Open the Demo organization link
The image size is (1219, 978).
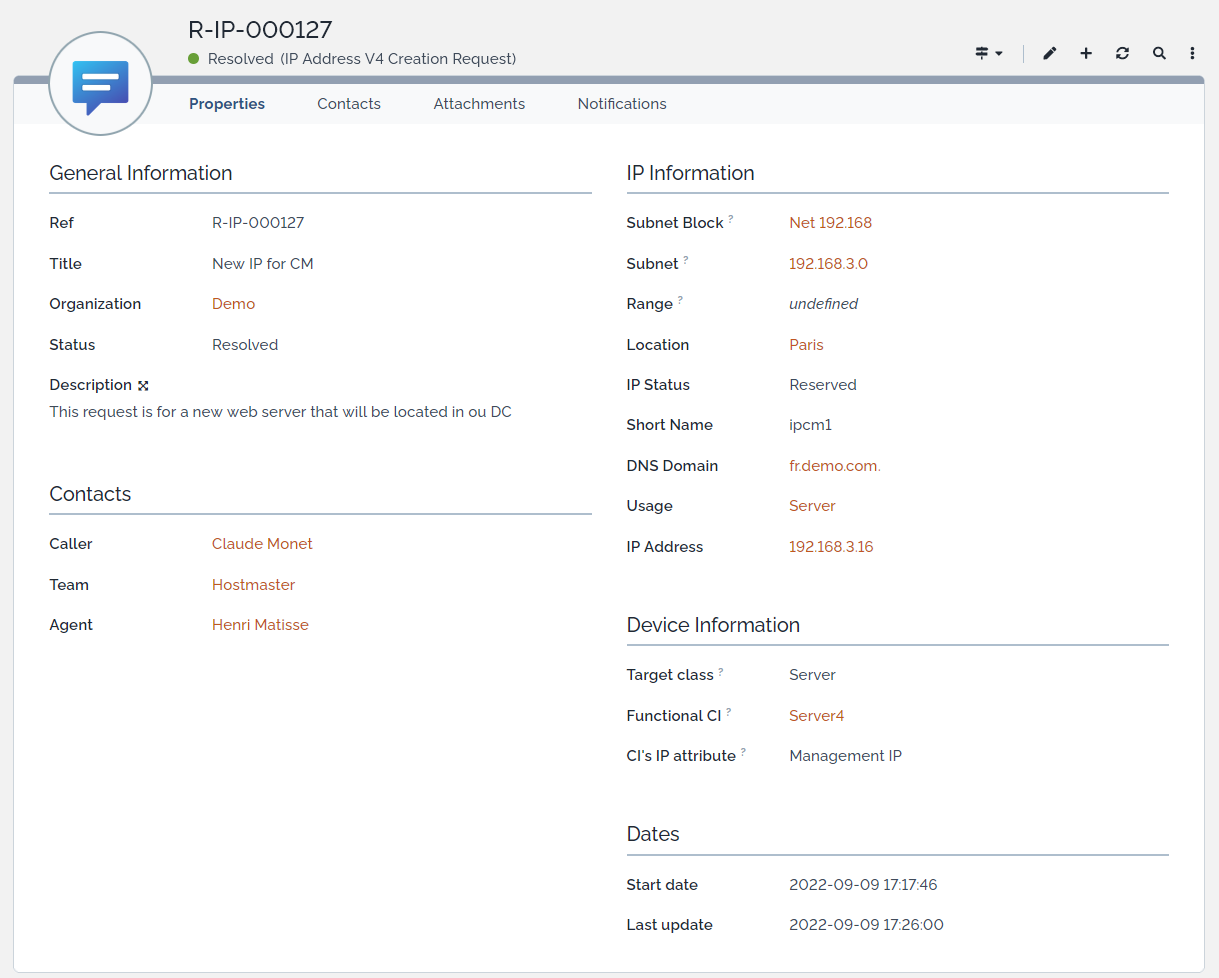point(233,304)
